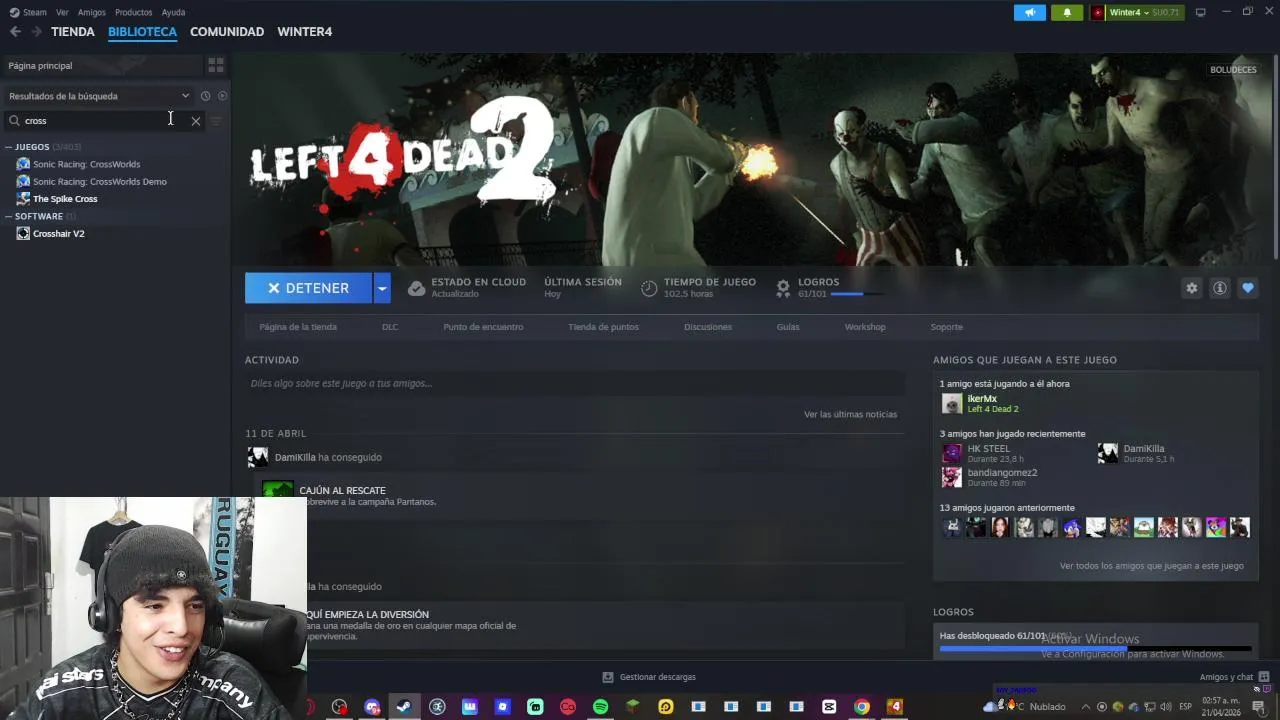Select Crosshair V2 software entry
Screen dimensions: 1280x720
58,234
